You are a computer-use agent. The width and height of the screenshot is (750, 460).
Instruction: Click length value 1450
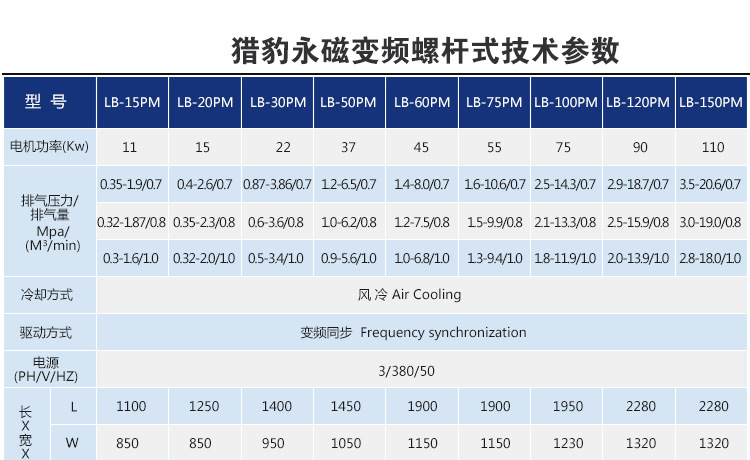coord(346,406)
